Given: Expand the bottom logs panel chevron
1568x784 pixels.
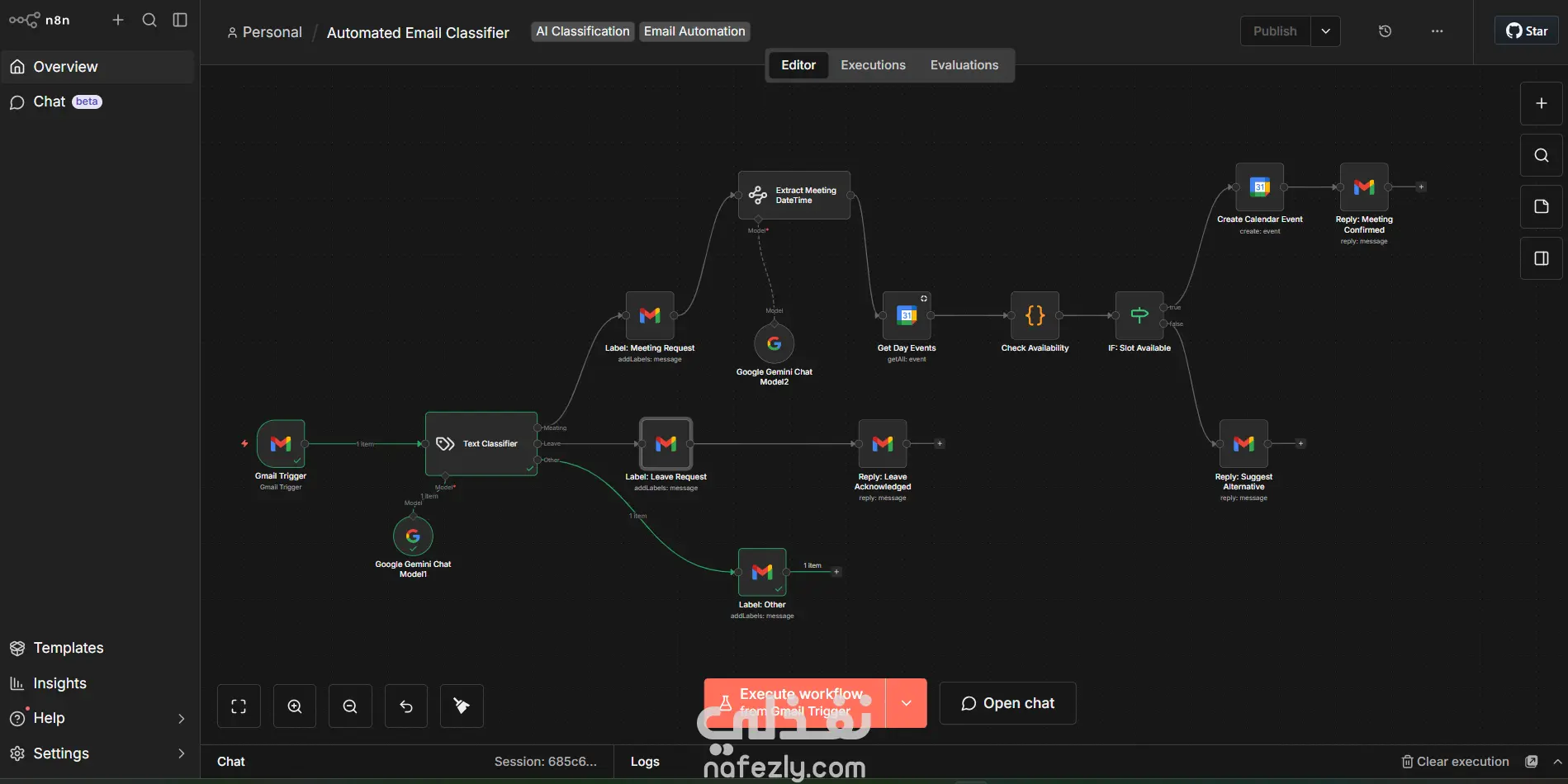Looking at the screenshot, I should click(1558, 762).
